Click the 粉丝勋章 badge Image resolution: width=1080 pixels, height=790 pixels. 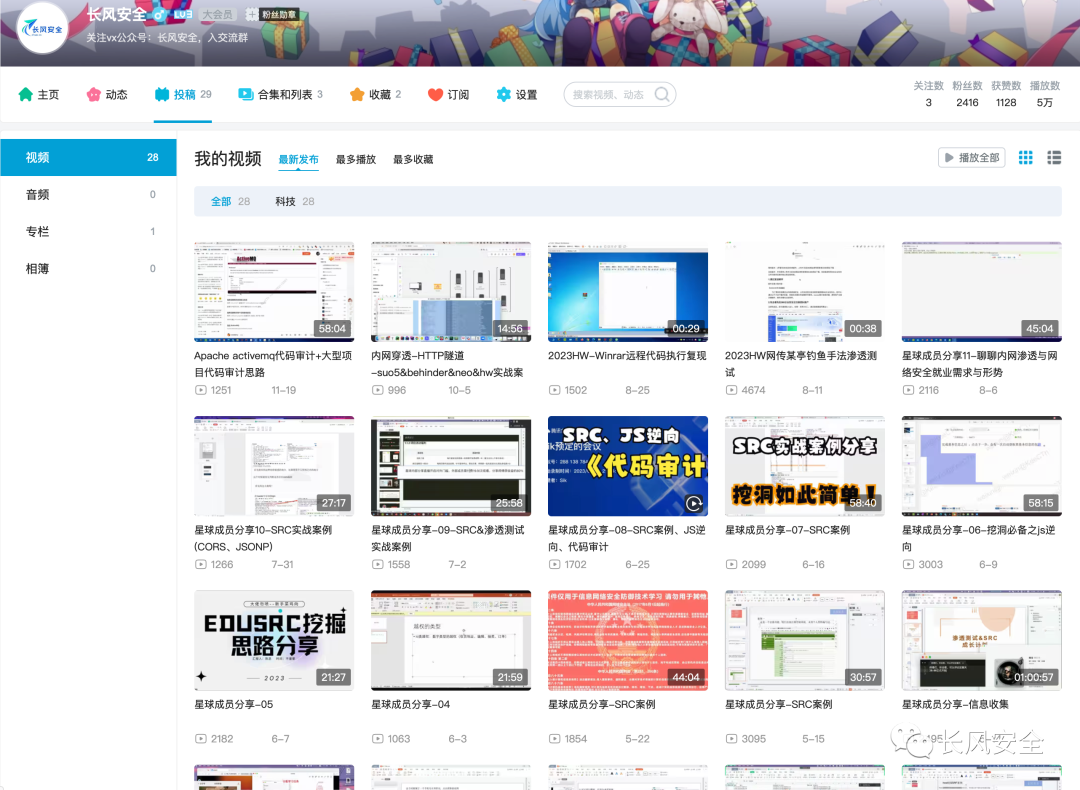[x=272, y=14]
